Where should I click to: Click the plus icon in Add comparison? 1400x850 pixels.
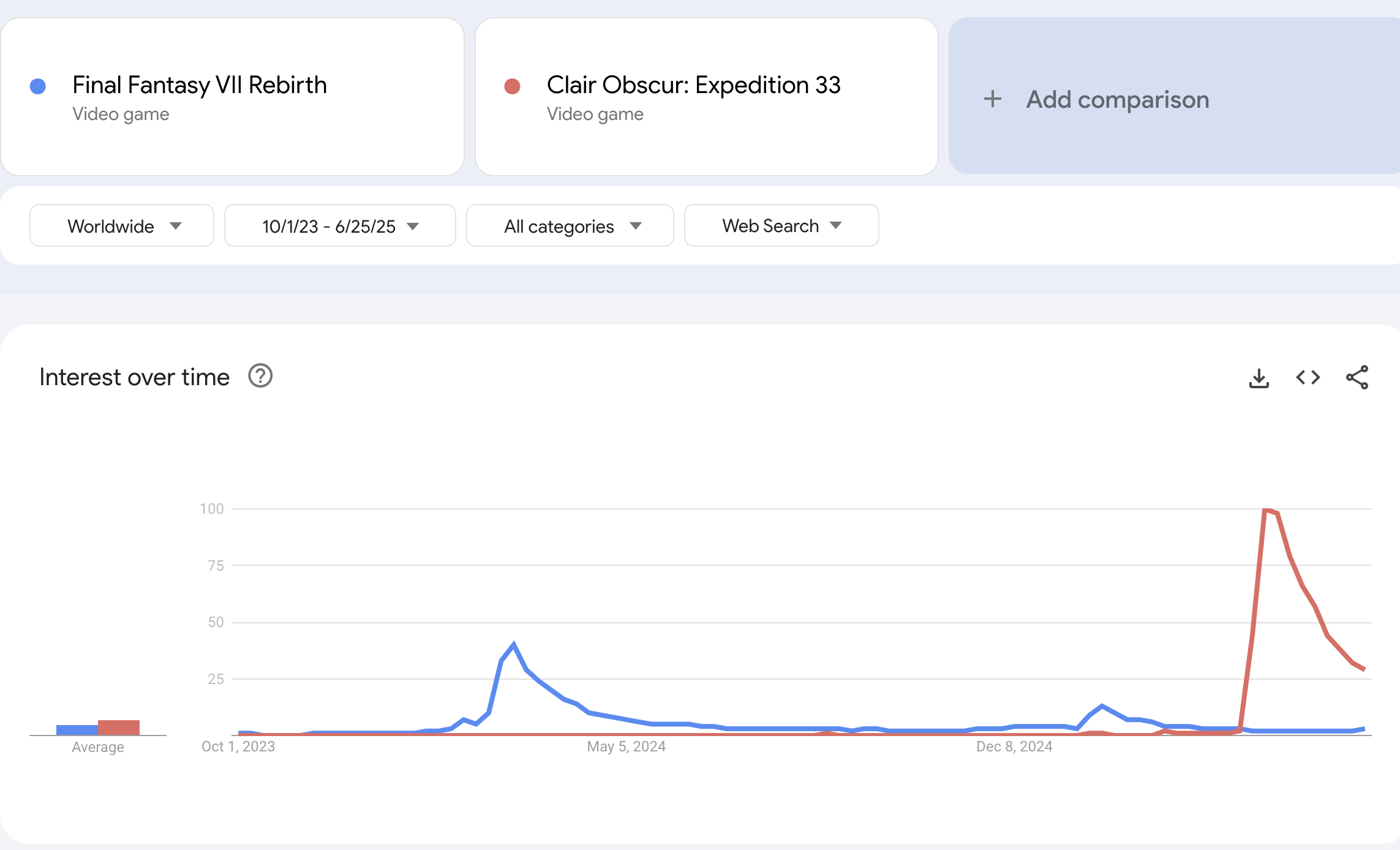coord(992,99)
